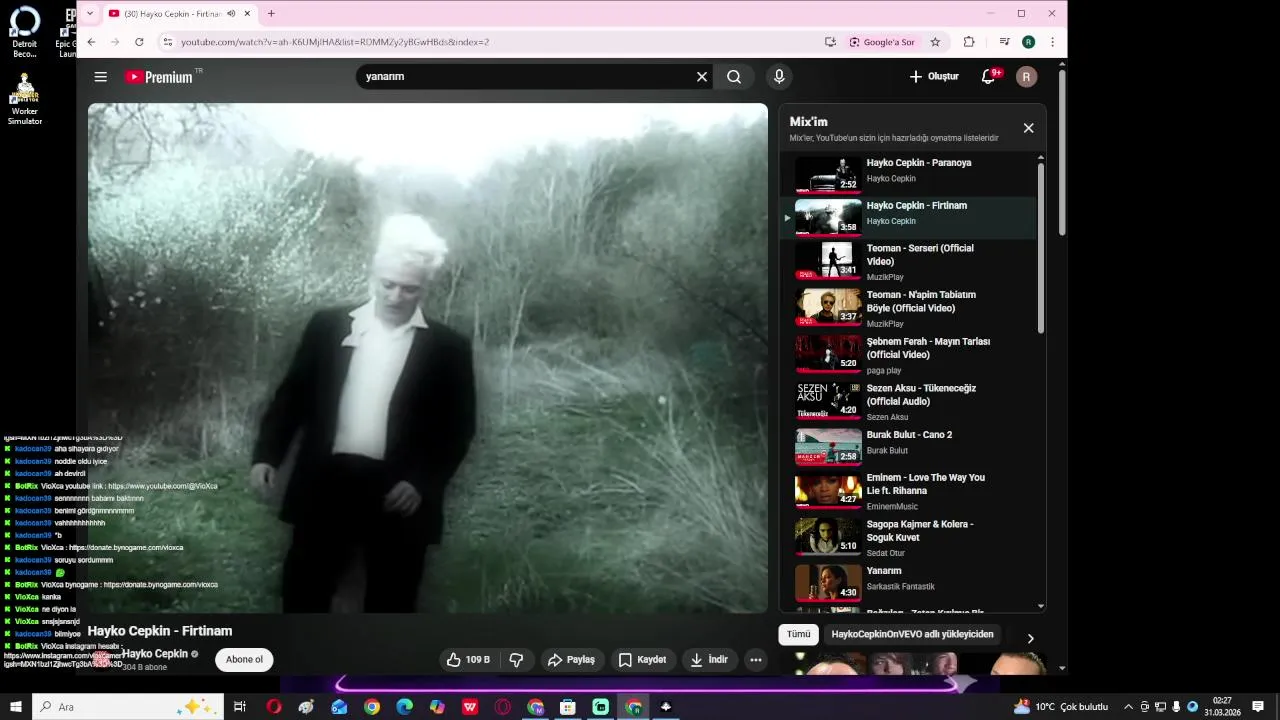Click the Windows taskbar search box
The image size is (1280, 720).
coord(130,707)
